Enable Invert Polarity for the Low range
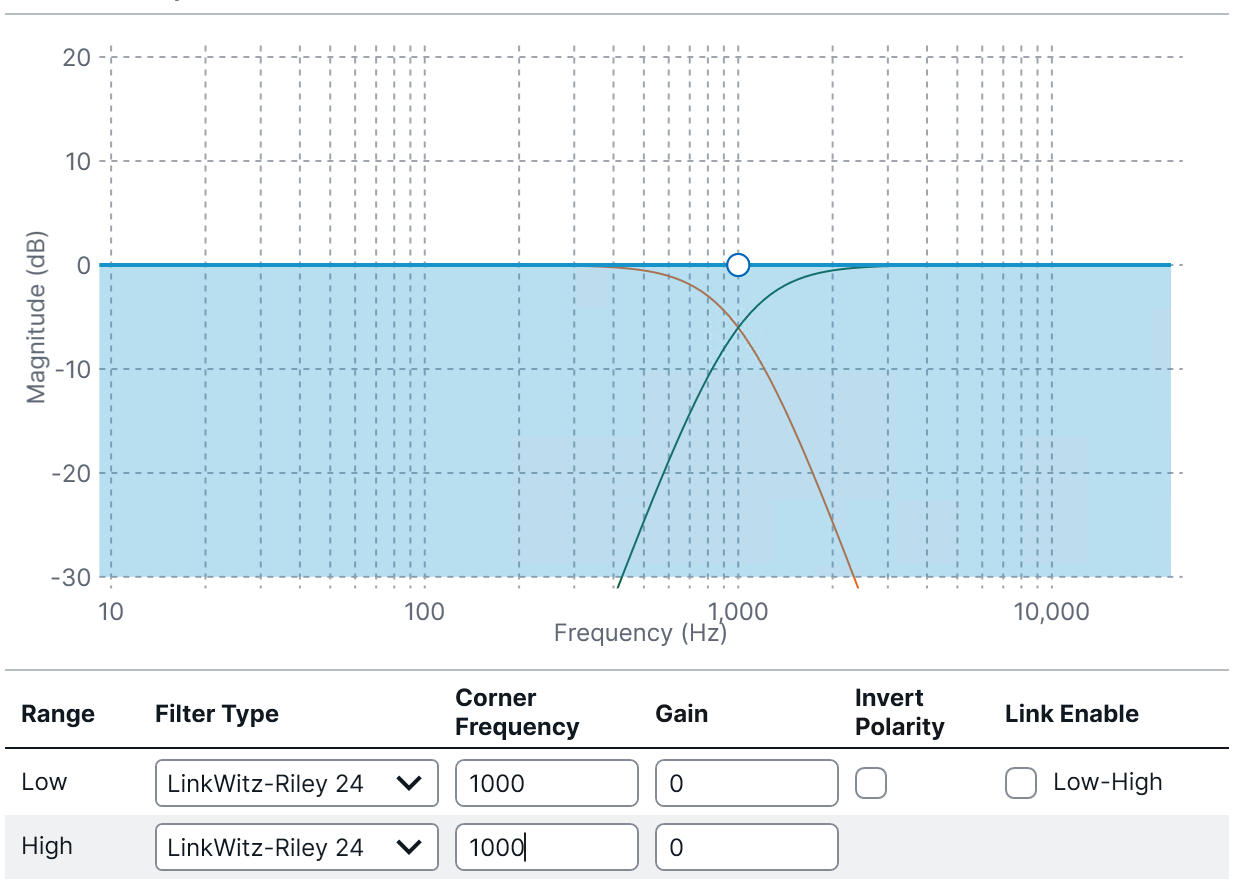Viewport: 1236px width, 890px height. [871, 783]
